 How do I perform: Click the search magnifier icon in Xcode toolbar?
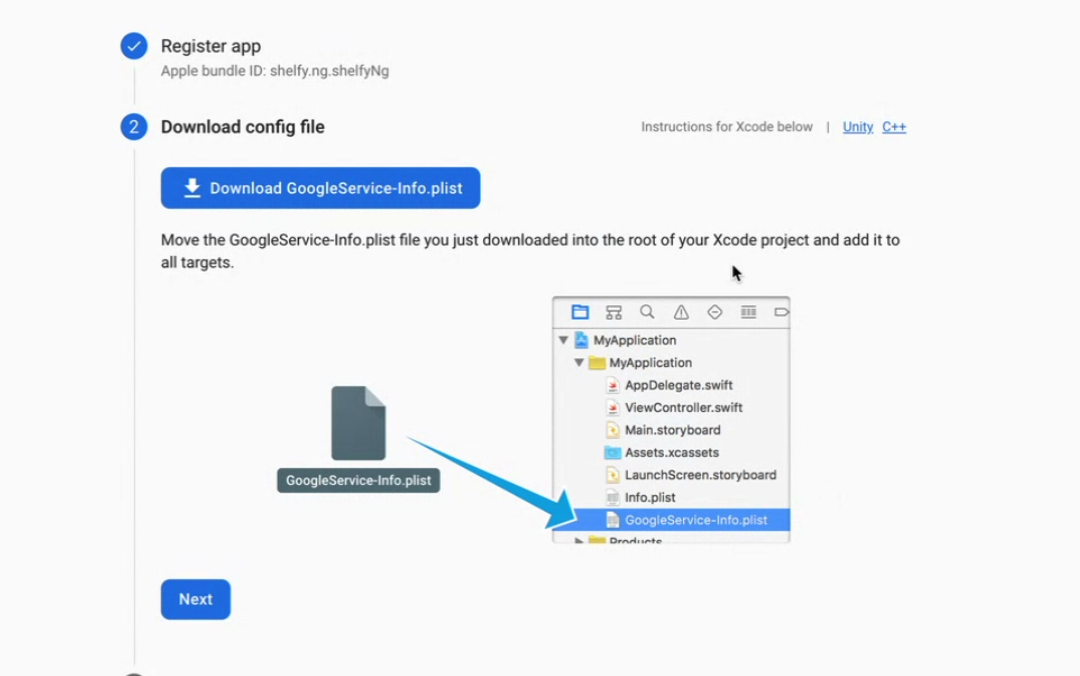click(x=647, y=312)
